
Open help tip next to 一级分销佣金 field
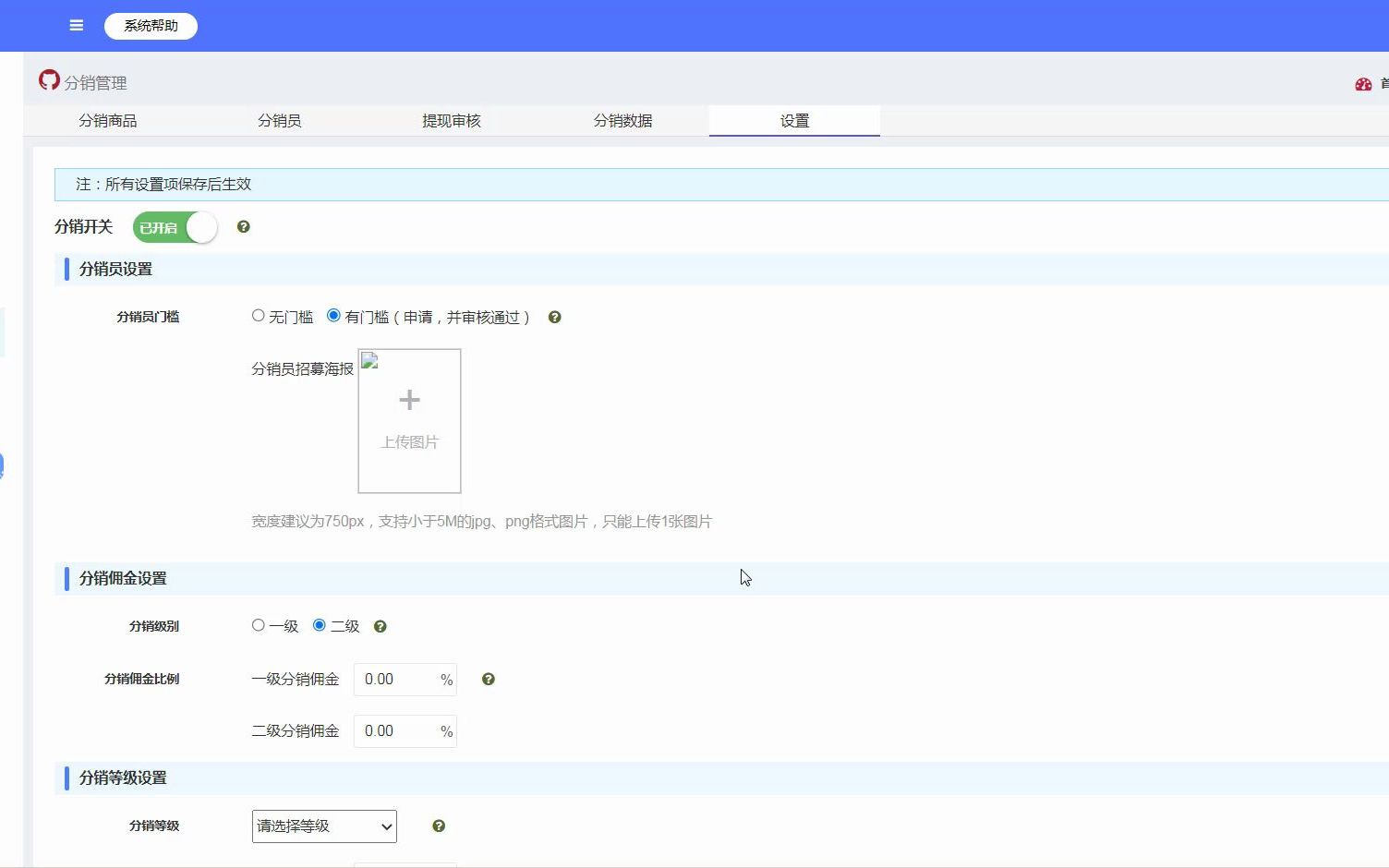click(x=488, y=679)
